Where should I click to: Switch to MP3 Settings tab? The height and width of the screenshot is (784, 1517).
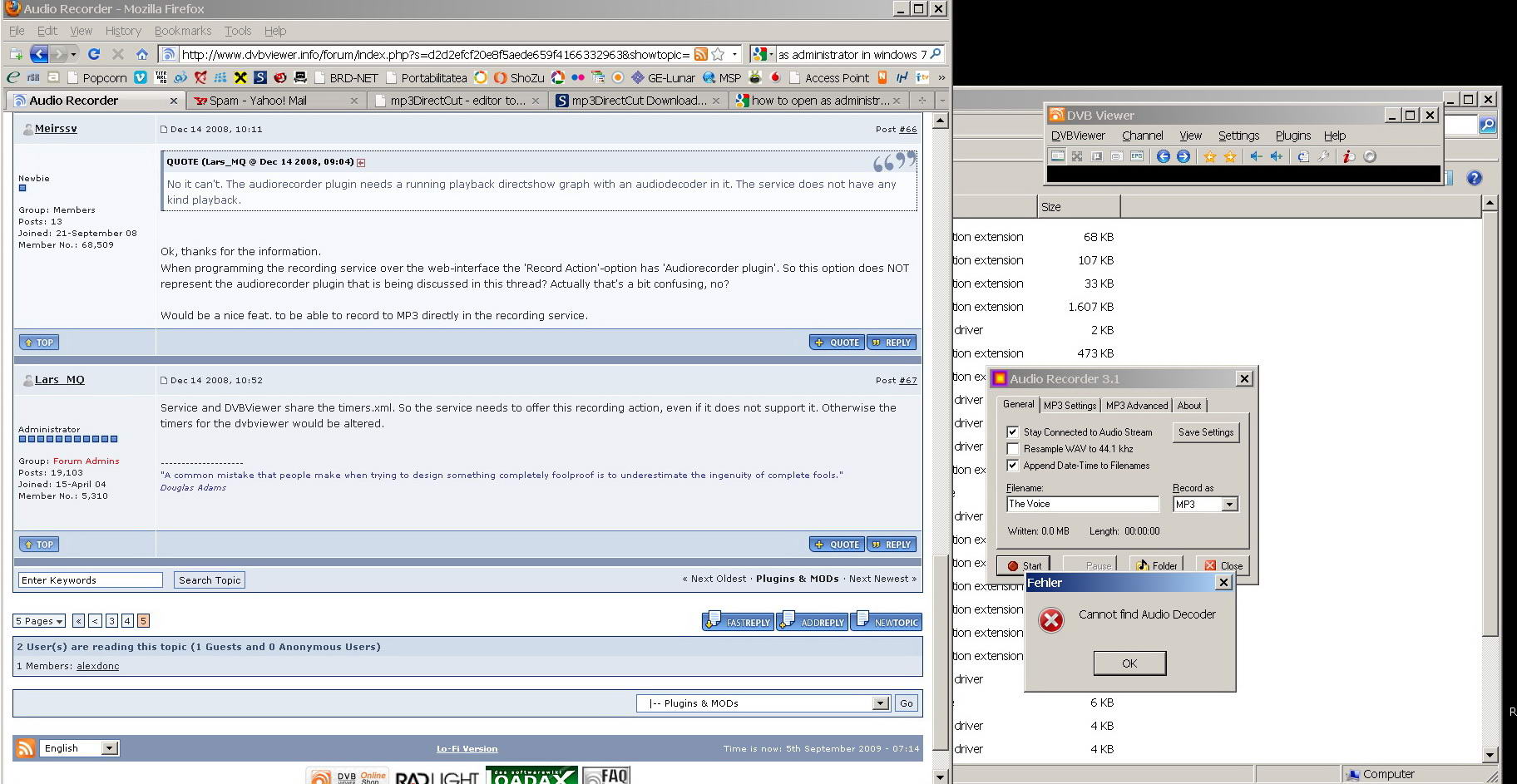[x=1070, y=406]
